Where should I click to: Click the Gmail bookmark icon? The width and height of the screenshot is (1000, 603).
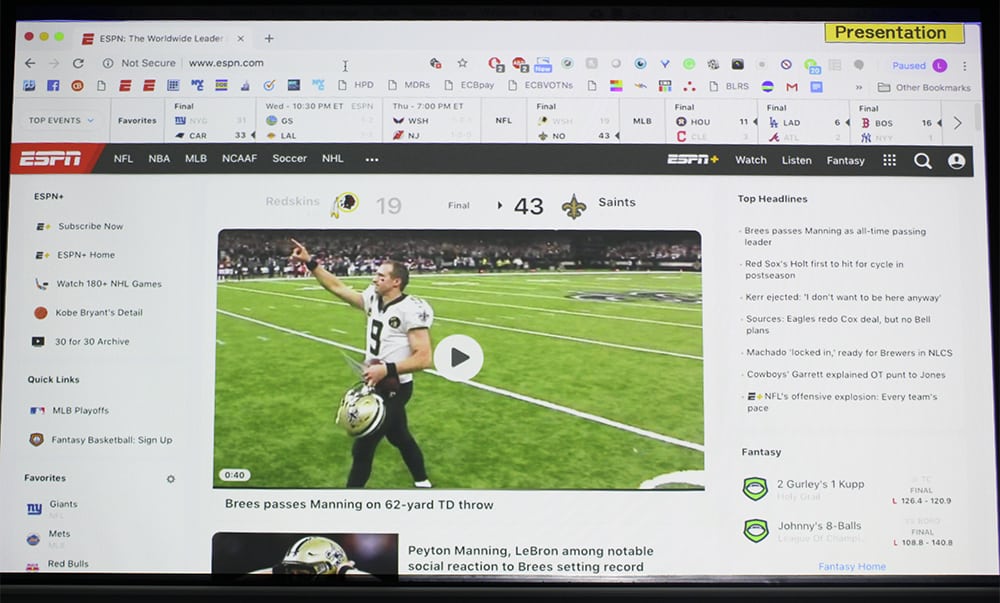tap(792, 87)
